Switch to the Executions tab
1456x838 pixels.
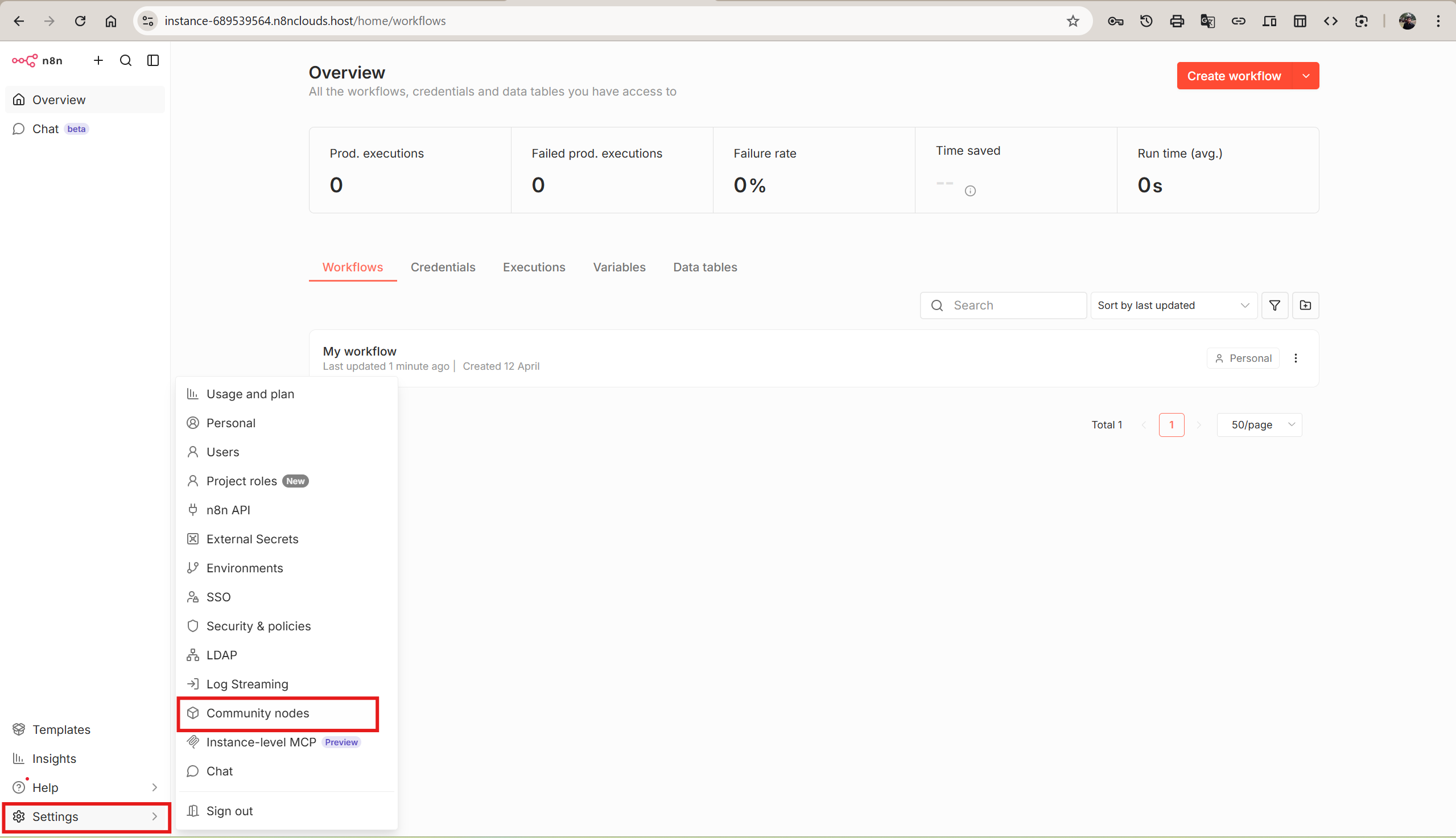pyautogui.click(x=534, y=267)
